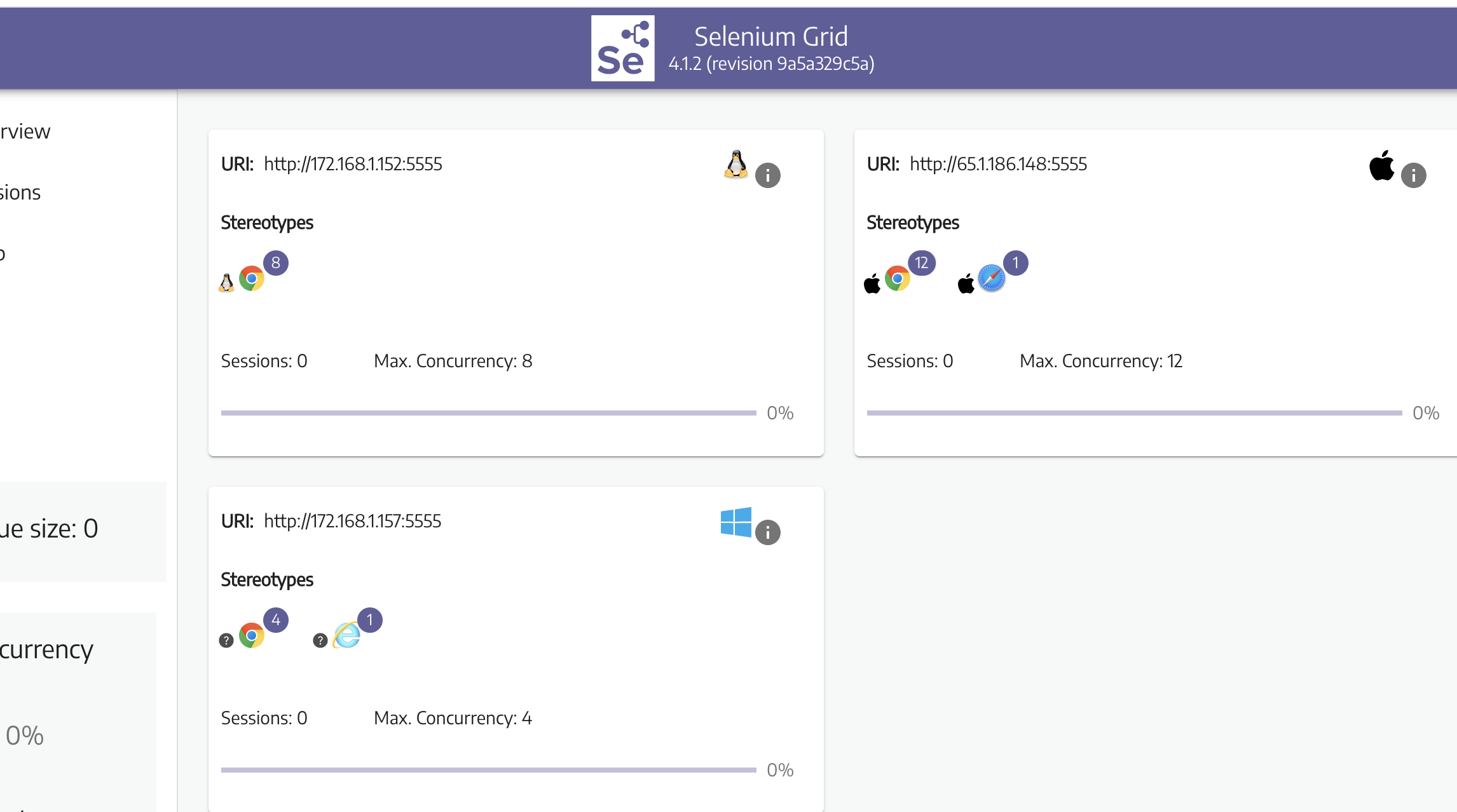This screenshot has height=812, width=1457.
Task: Click the Linux node's usage progress bar
Action: click(x=488, y=413)
